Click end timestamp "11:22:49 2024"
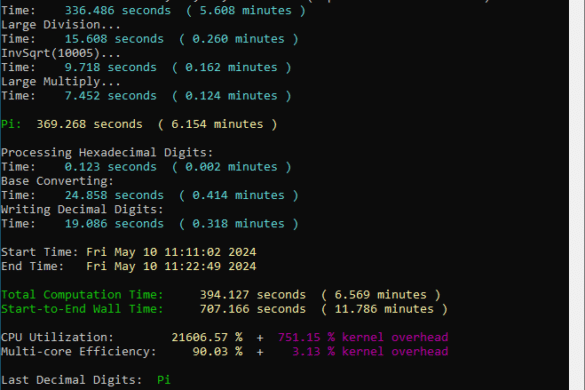The width and height of the screenshot is (585, 390). point(210,266)
